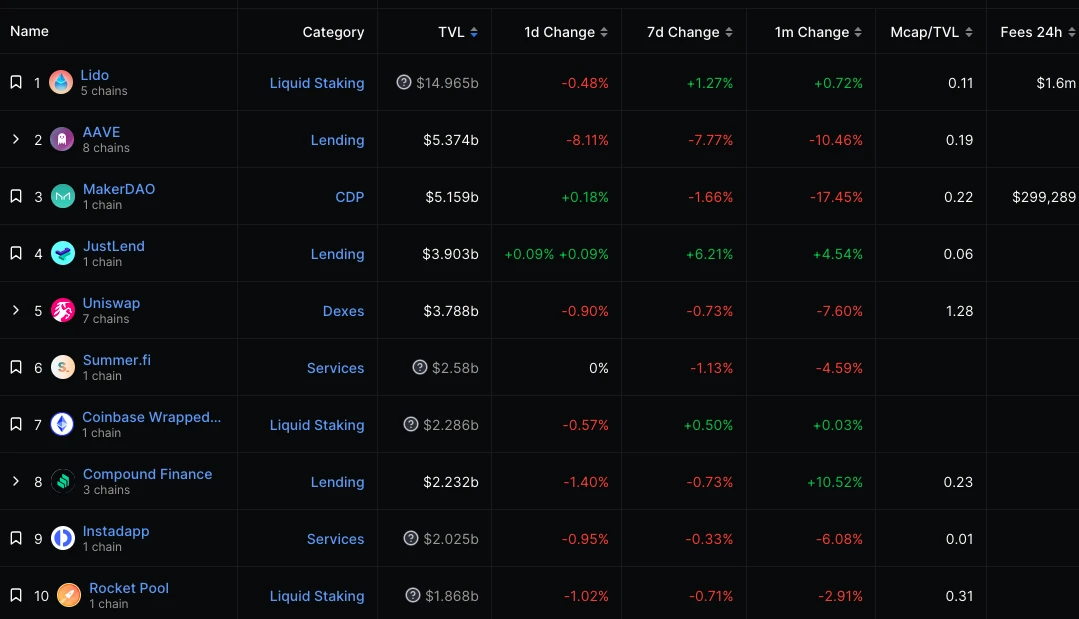
Task: Bookmark the MakerDAO row
Action: [16, 197]
